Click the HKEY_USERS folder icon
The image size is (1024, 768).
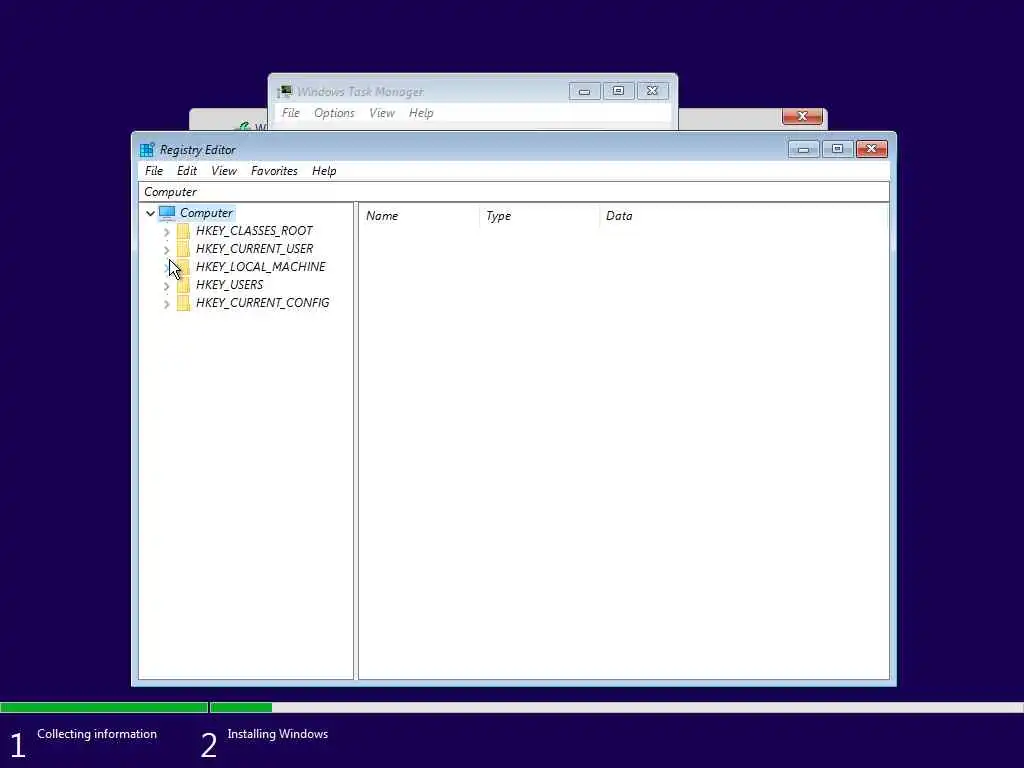point(184,285)
